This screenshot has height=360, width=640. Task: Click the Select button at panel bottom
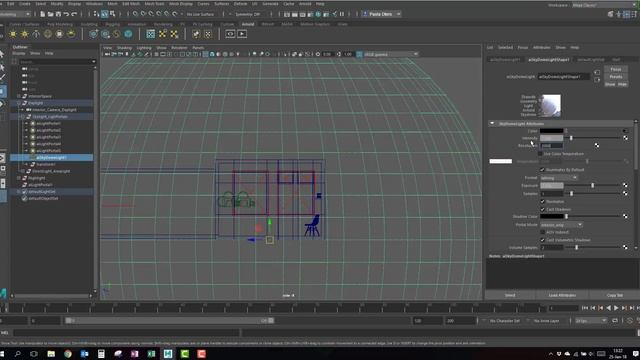point(510,295)
